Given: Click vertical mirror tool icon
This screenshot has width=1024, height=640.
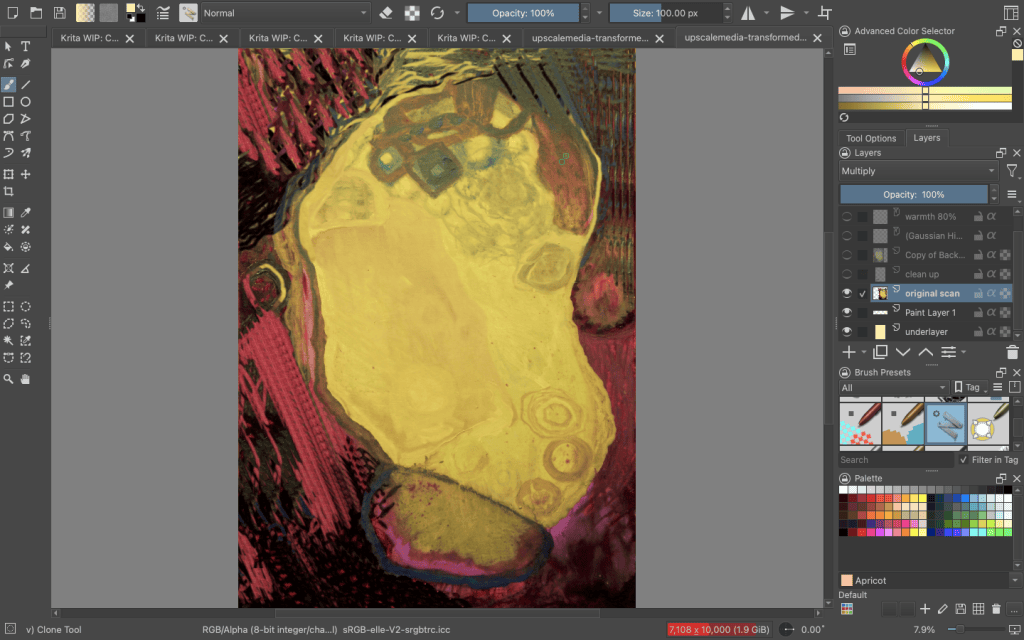Looking at the screenshot, I should pyautogui.click(x=787, y=12).
